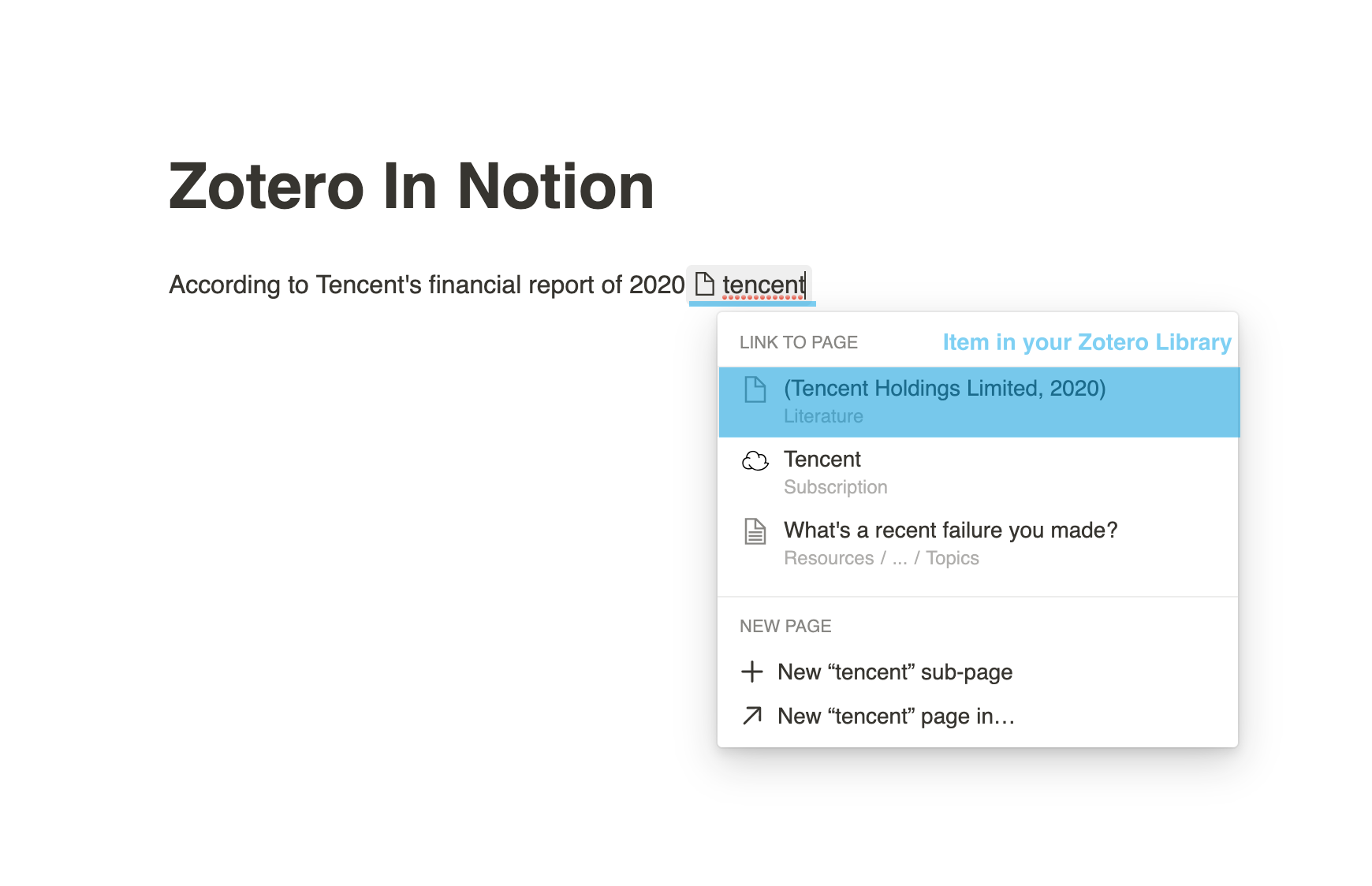This screenshot has height=886, width=1372.
Task: Select the page icon for (Tencent Holdings Limited, 2020)
Action: [755, 389]
